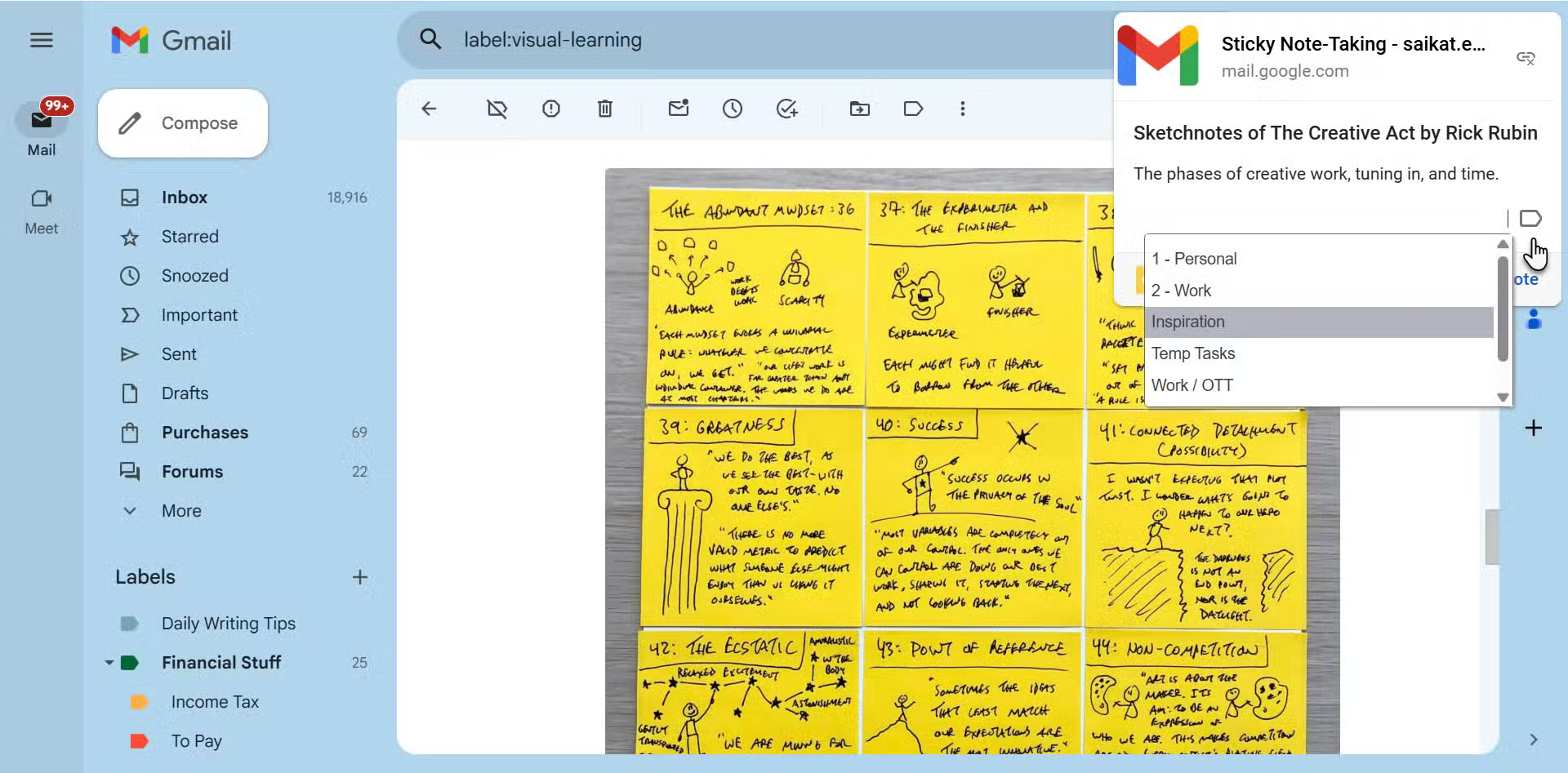1568x773 pixels.
Task: Delete the email with the trash icon
Action: 604,109
